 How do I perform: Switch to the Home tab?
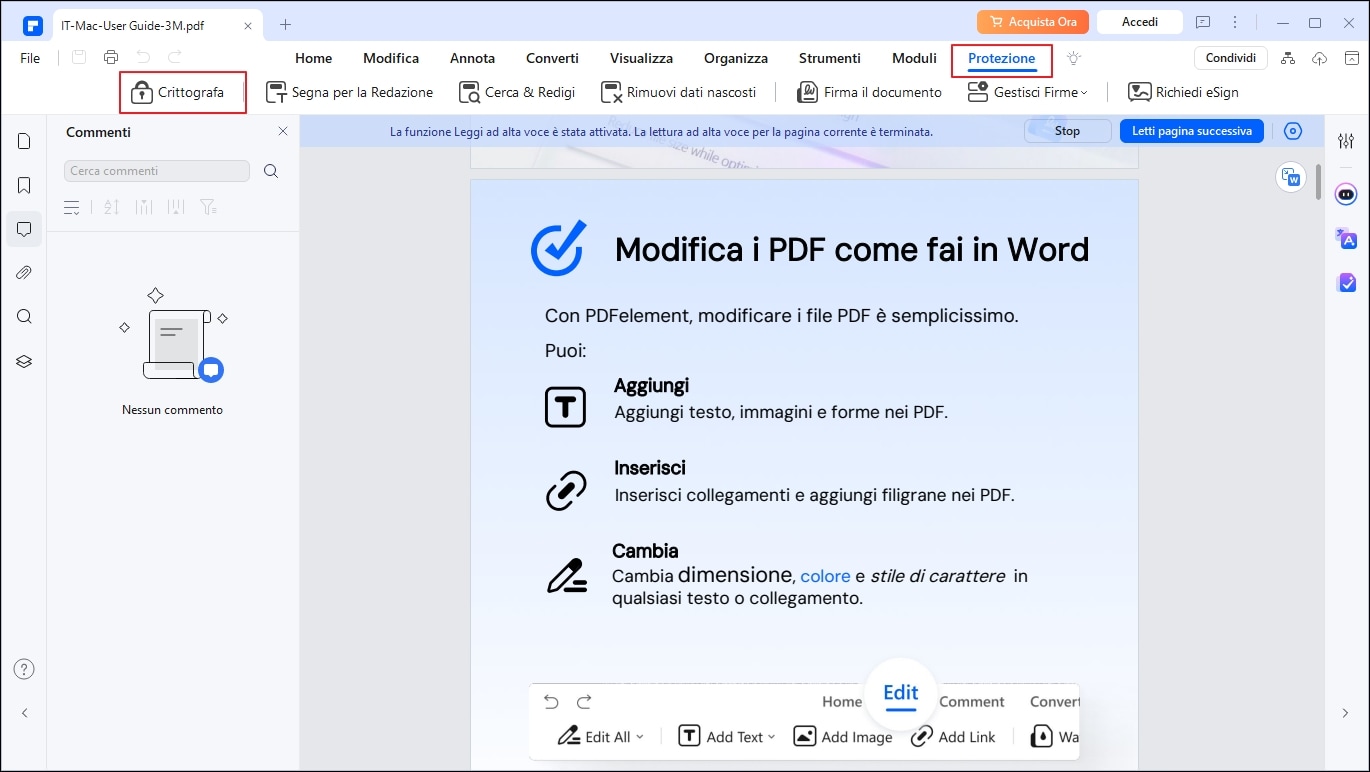[x=314, y=58]
